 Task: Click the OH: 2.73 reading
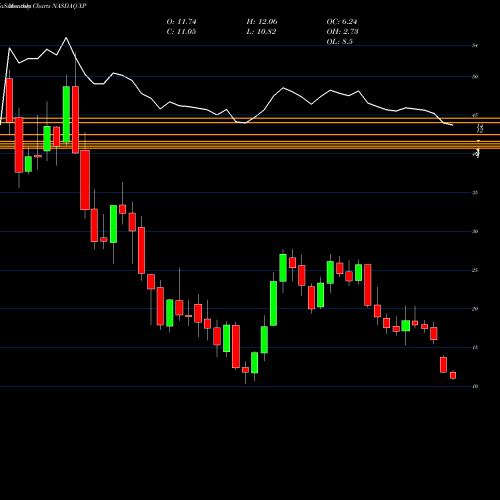342,32
